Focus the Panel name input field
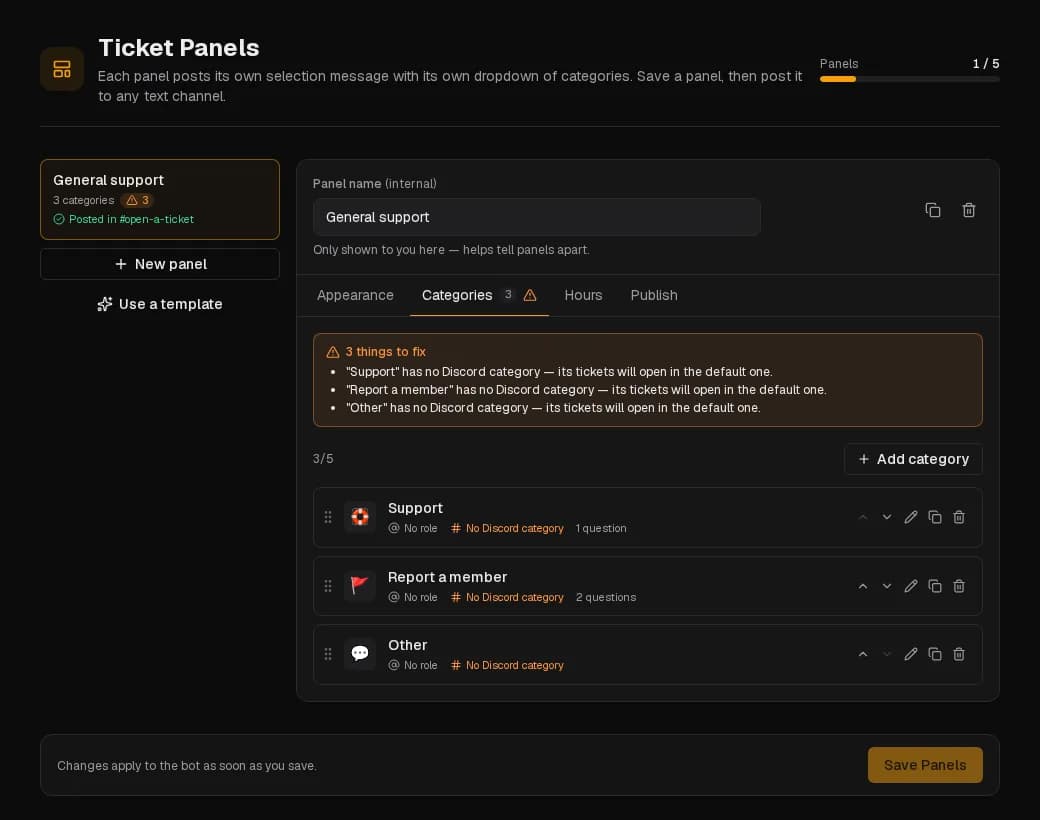 537,217
